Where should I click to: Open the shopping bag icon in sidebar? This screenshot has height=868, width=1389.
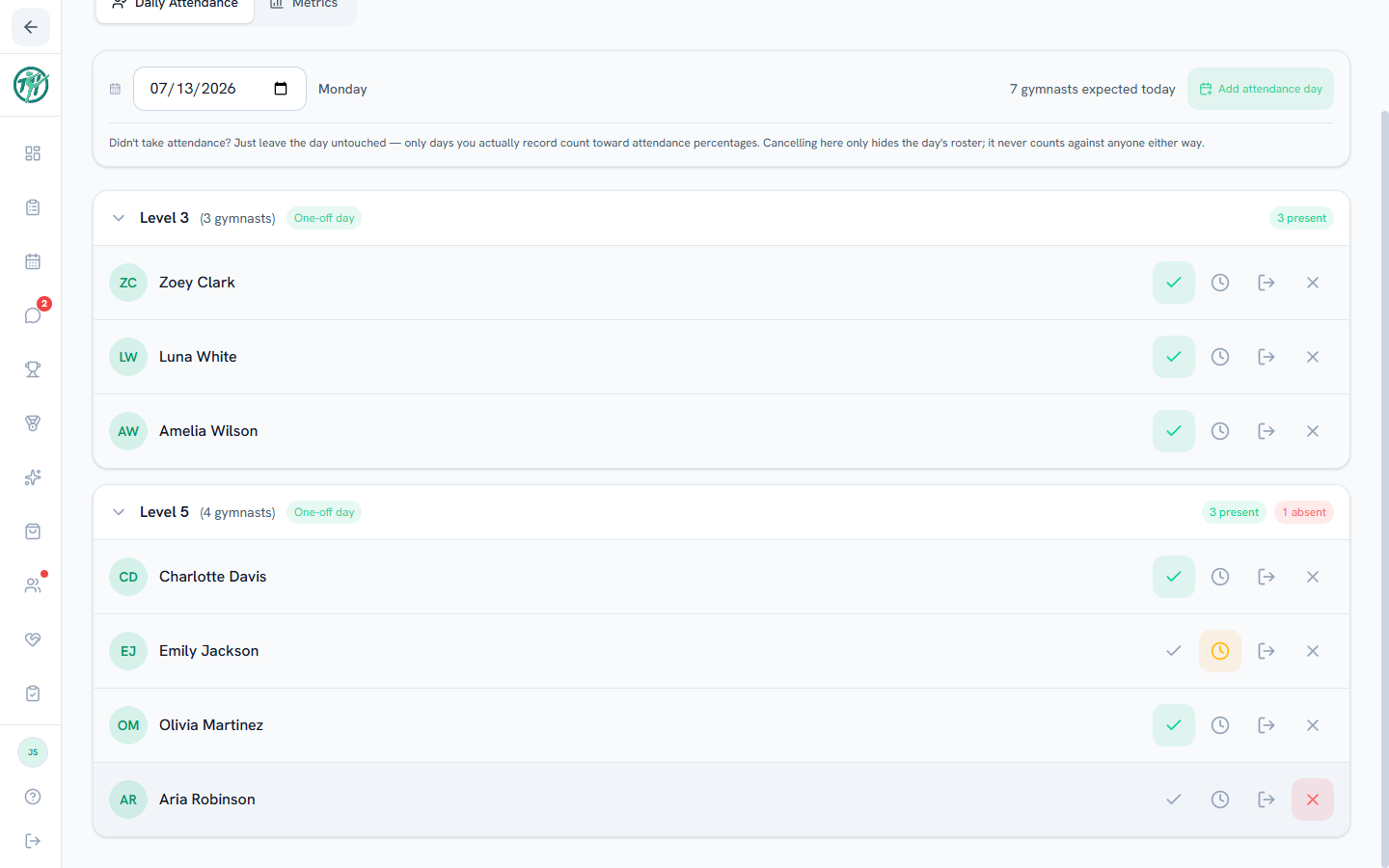(33, 531)
